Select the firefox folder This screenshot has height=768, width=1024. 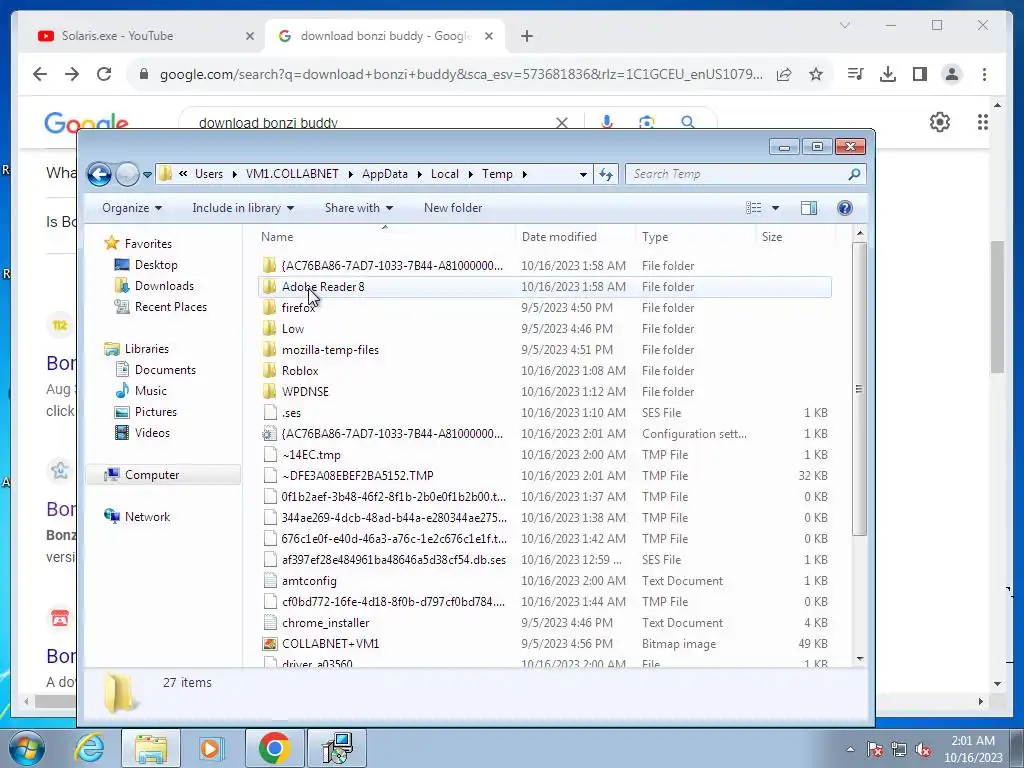(545, 308)
